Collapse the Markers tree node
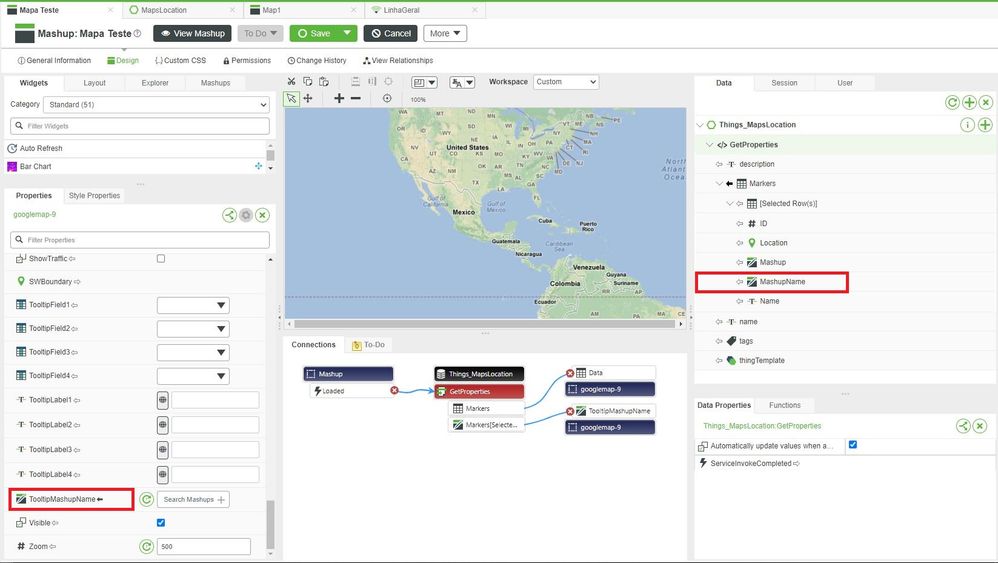This screenshot has width=998, height=563. click(x=719, y=184)
